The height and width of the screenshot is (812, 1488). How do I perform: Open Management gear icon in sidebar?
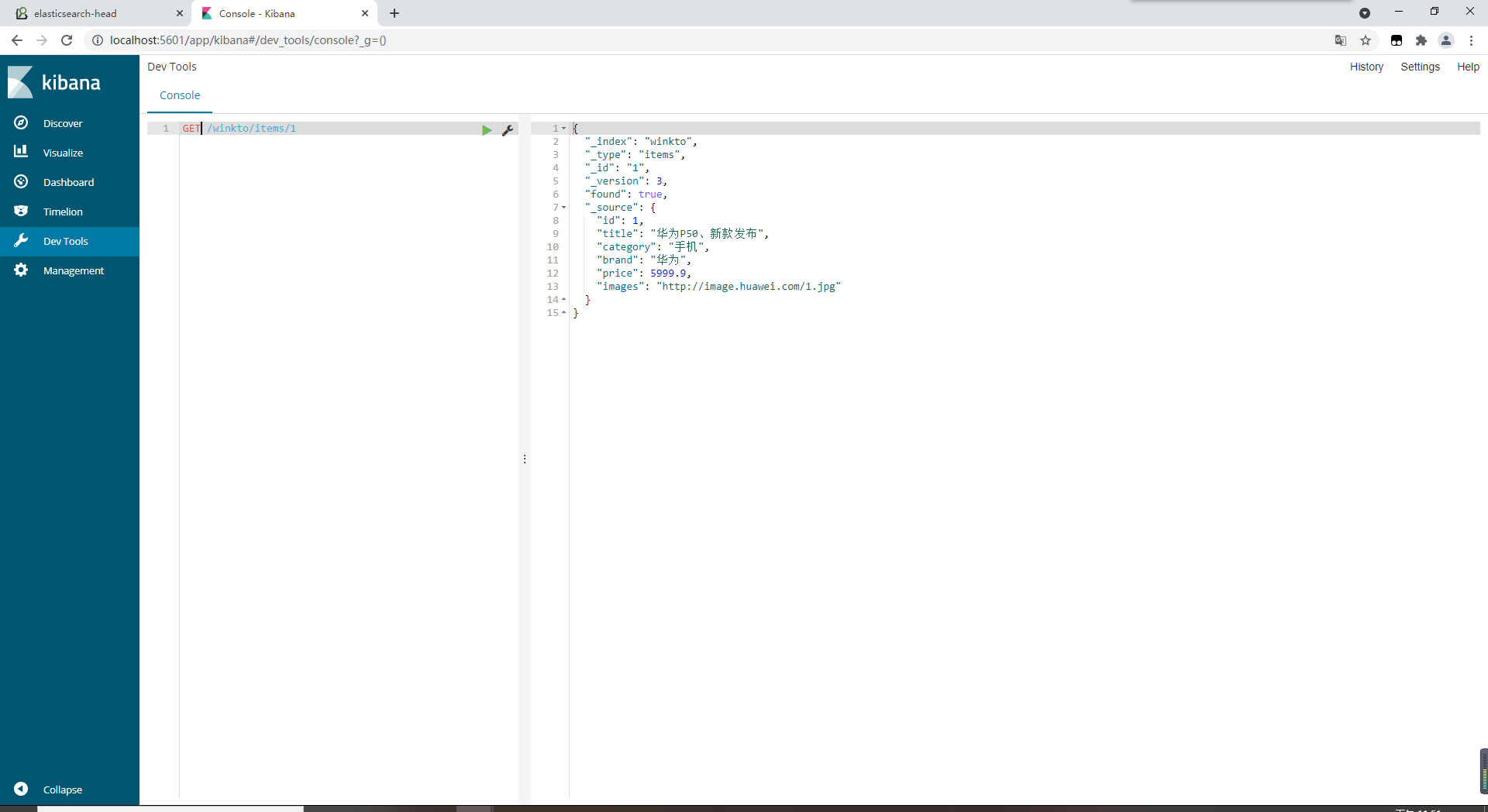coord(21,270)
